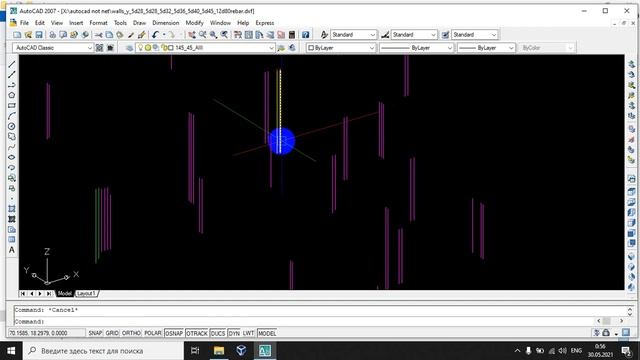Toggle LWT lineweight display
The image size is (640, 360).
click(x=249, y=333)
